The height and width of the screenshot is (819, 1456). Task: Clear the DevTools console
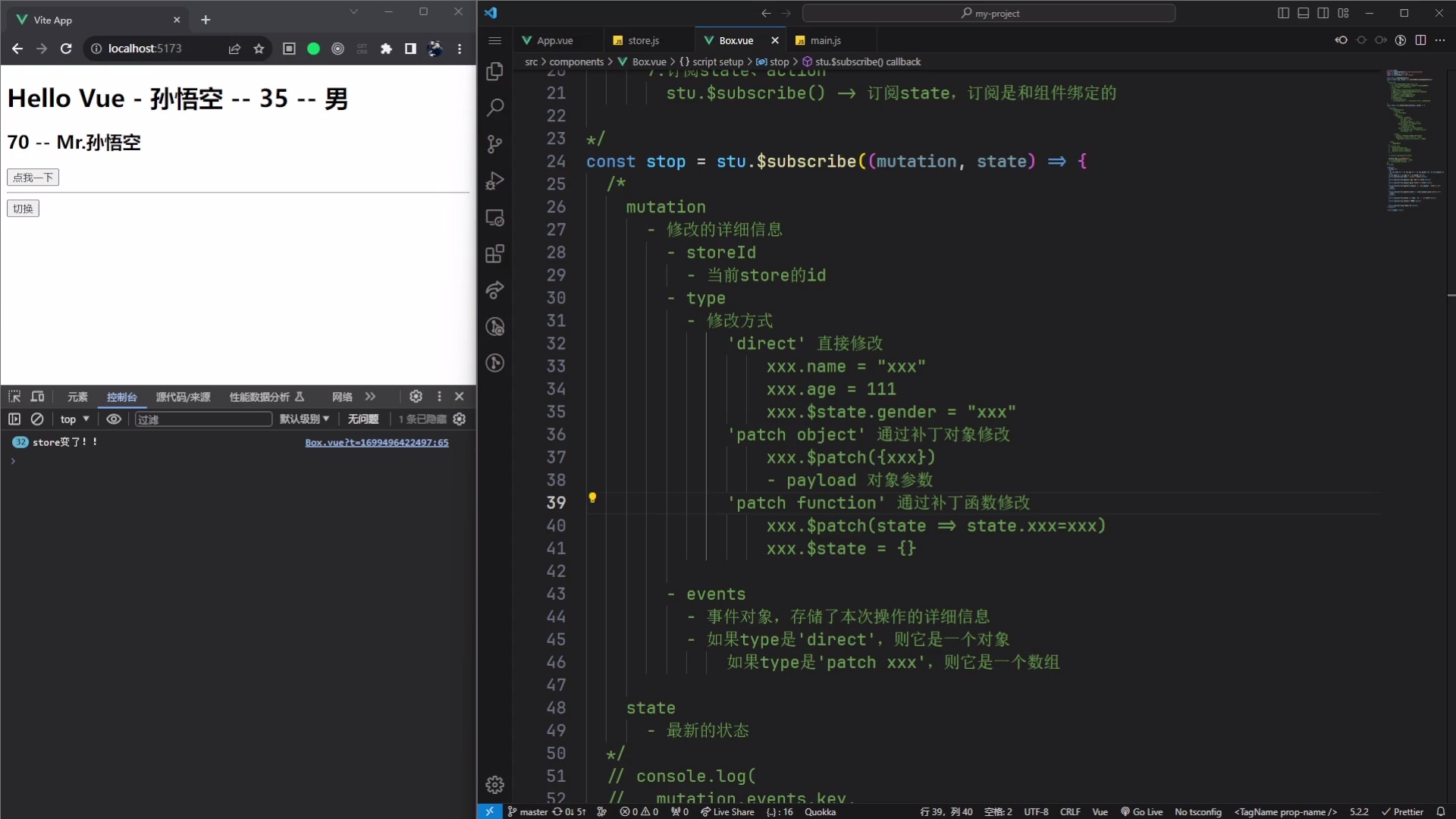click(x=37, y=419)
